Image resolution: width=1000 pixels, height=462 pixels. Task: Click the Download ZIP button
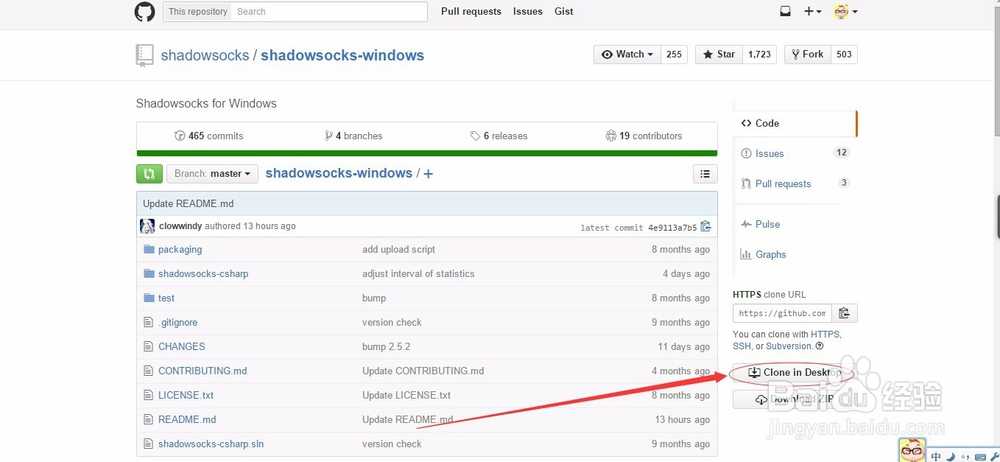coord(795,399)
